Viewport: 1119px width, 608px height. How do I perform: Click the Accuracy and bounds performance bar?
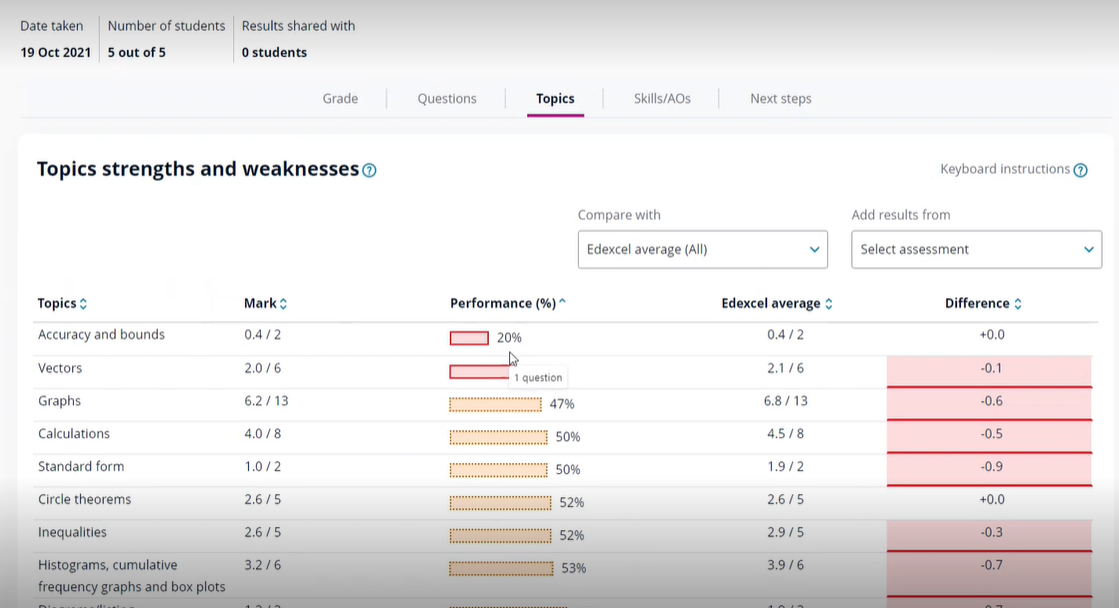click(469, 338)
